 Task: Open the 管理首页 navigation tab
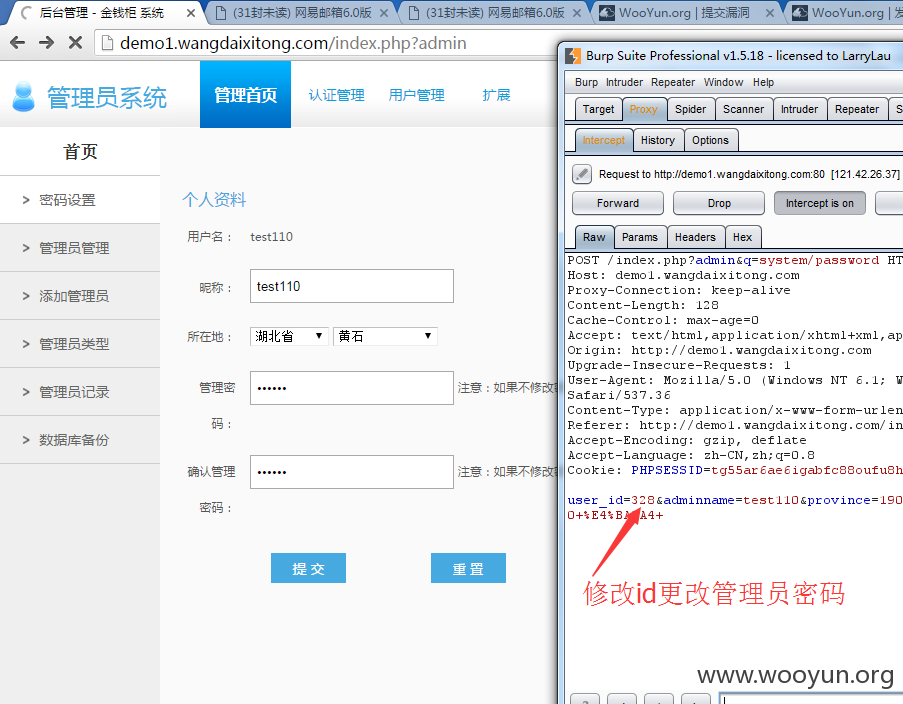tap(245, 94)
